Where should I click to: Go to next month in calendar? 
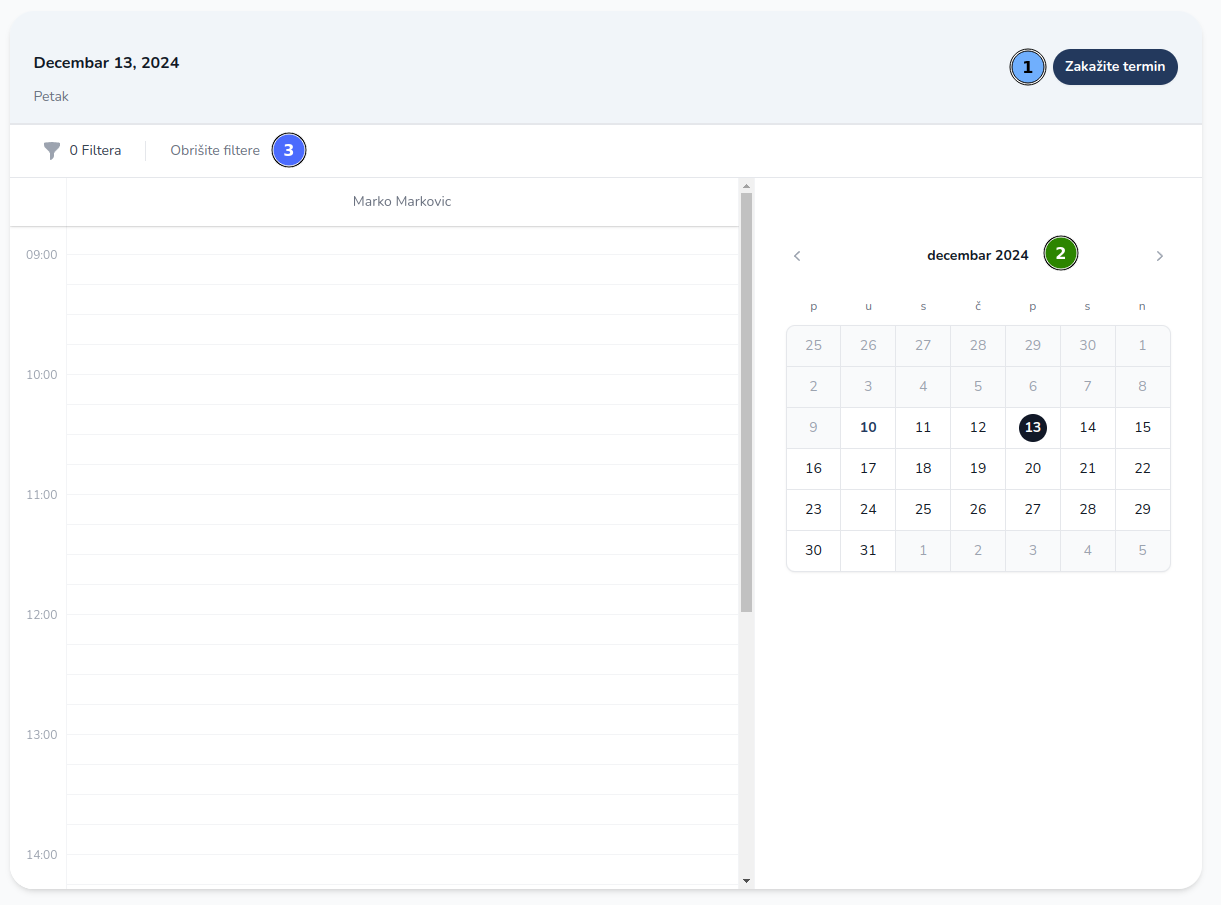tap(1159, 256)
